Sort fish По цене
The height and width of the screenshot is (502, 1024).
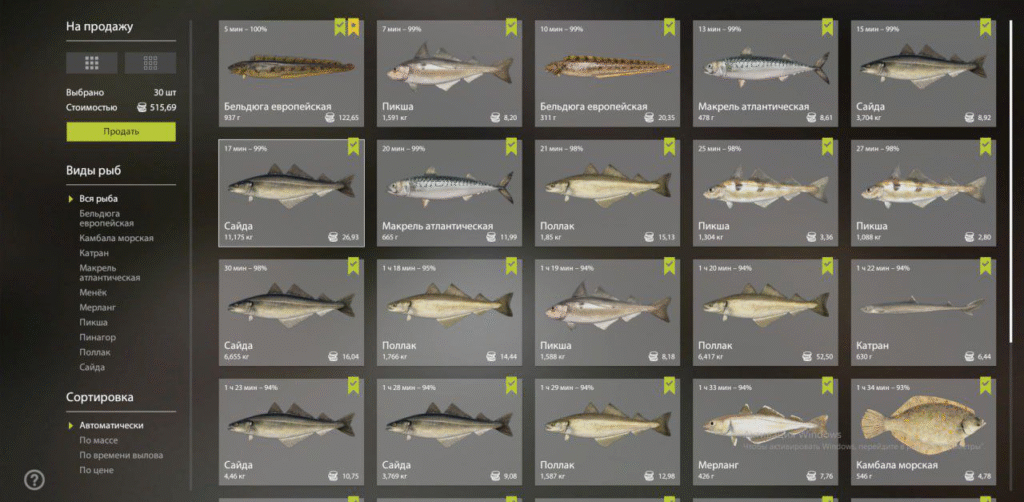click(x=97, y=471)
